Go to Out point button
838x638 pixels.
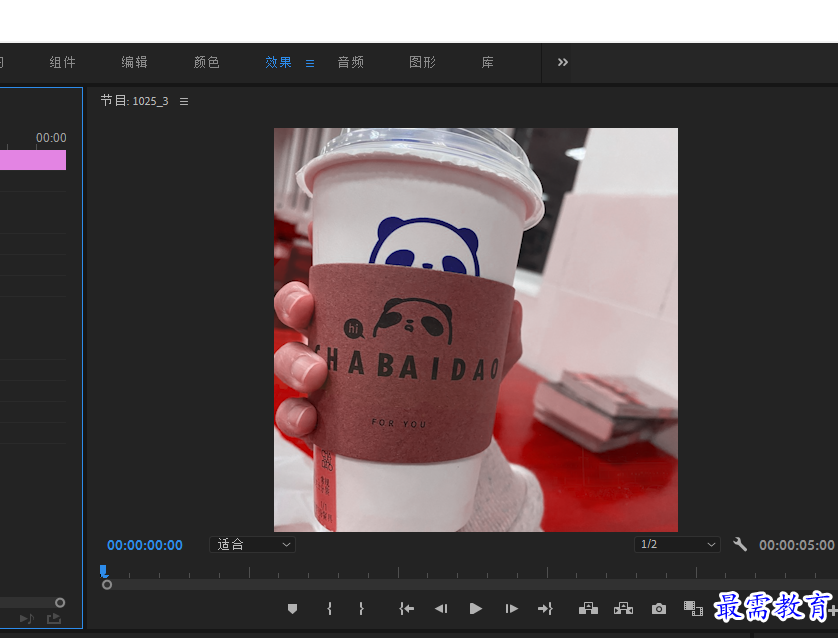(x=545, y=609)
